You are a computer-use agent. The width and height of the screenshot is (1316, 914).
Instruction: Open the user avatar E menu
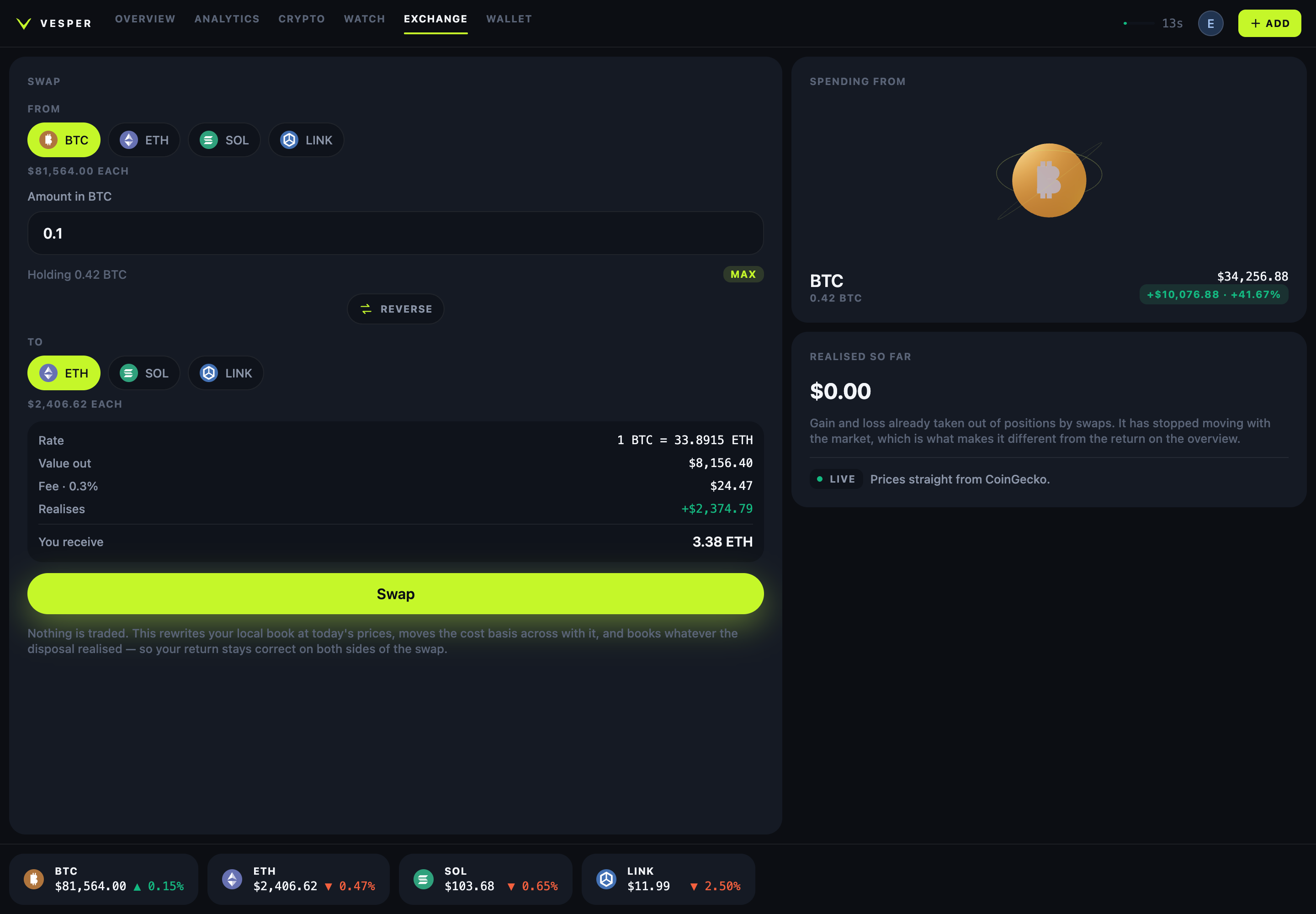1210,23
